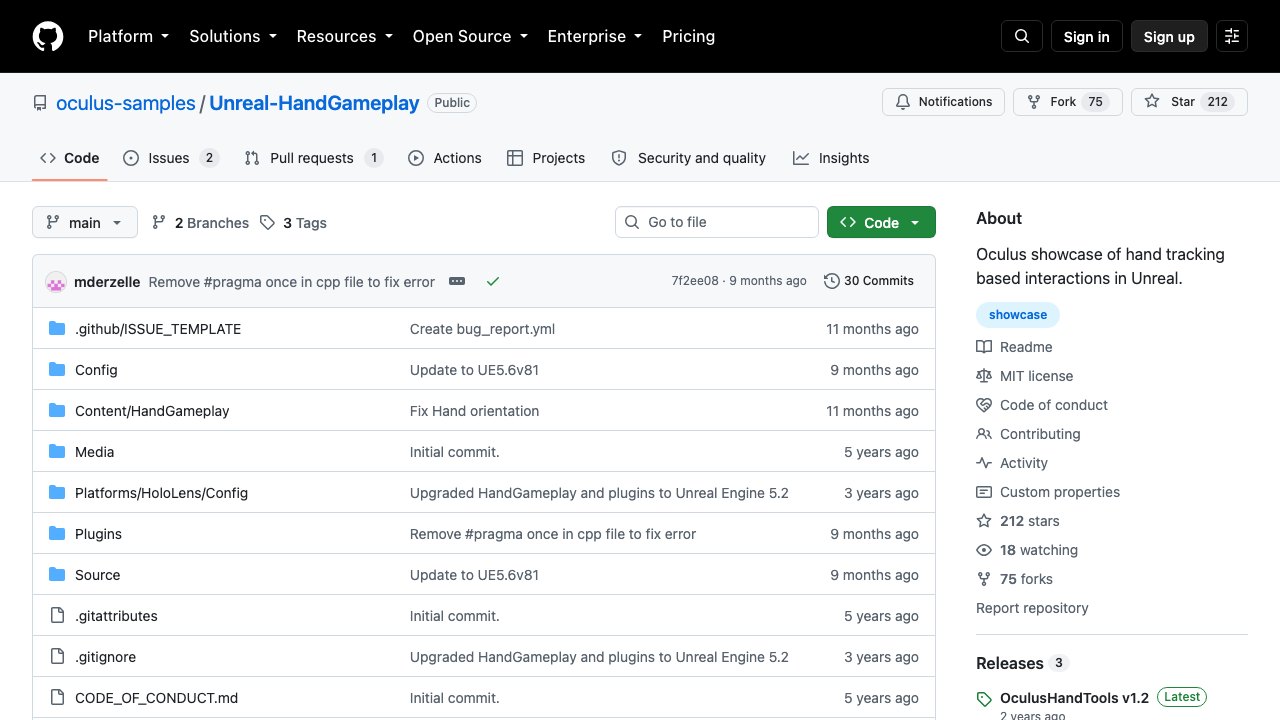Viewport: 1280px width, 720px height.
Task: Click the forks count fork icon
Action: [x=984, y=579]
